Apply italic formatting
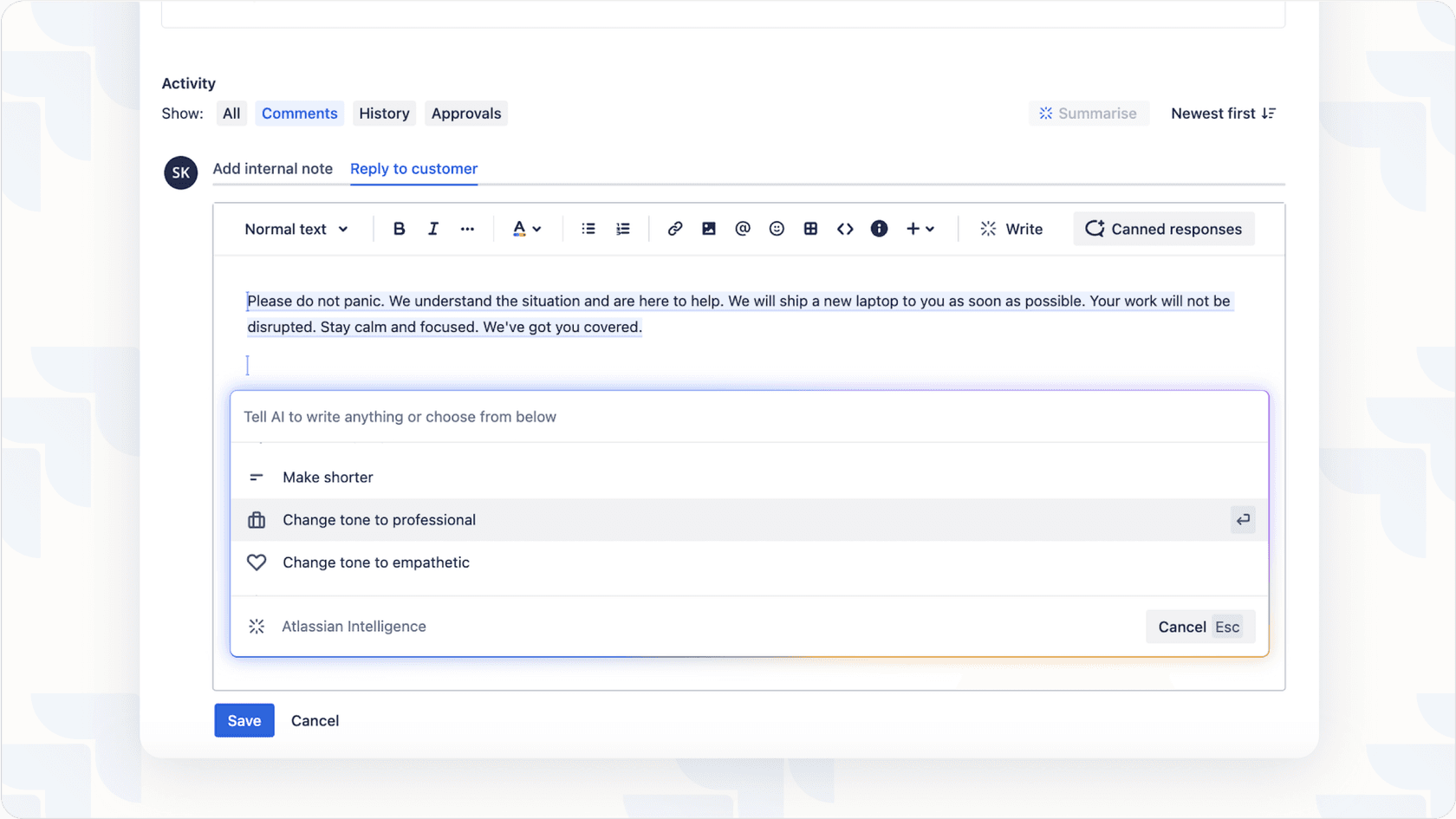 pos(432,228)
